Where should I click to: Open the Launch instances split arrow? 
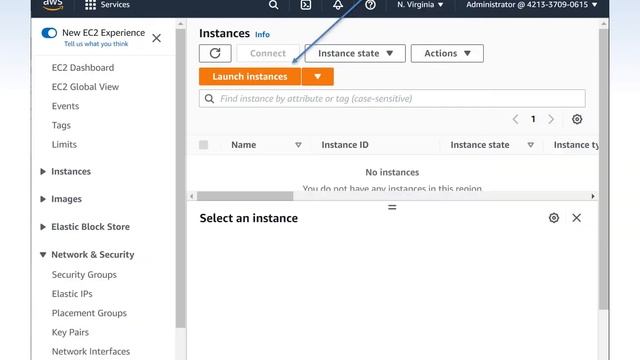(x=318, y=77)
